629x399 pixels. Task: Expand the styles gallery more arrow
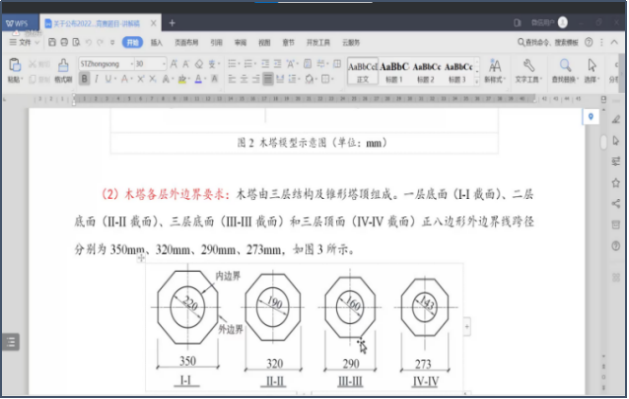coord(477,81)
